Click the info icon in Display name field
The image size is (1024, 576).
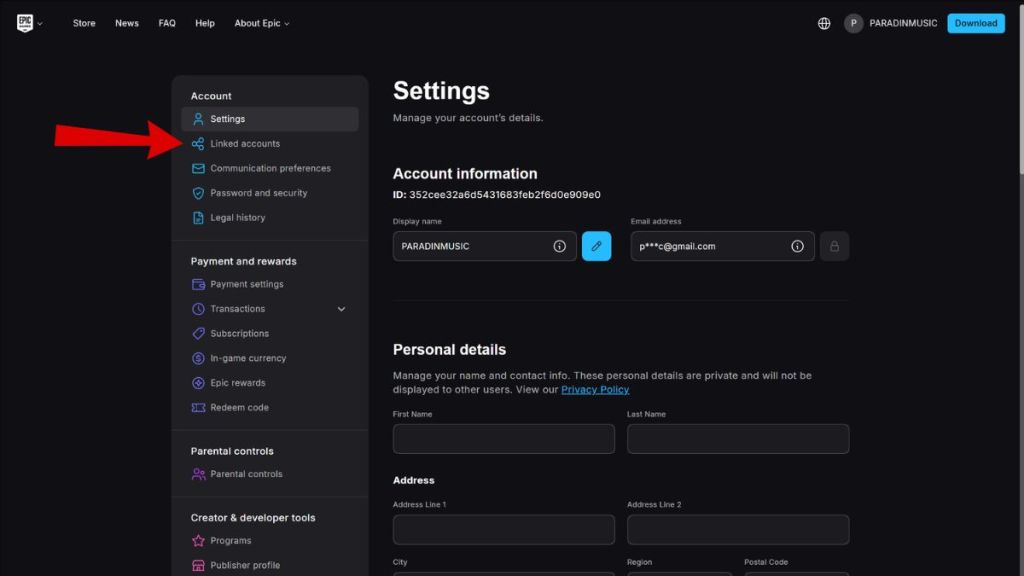point(560,246)
